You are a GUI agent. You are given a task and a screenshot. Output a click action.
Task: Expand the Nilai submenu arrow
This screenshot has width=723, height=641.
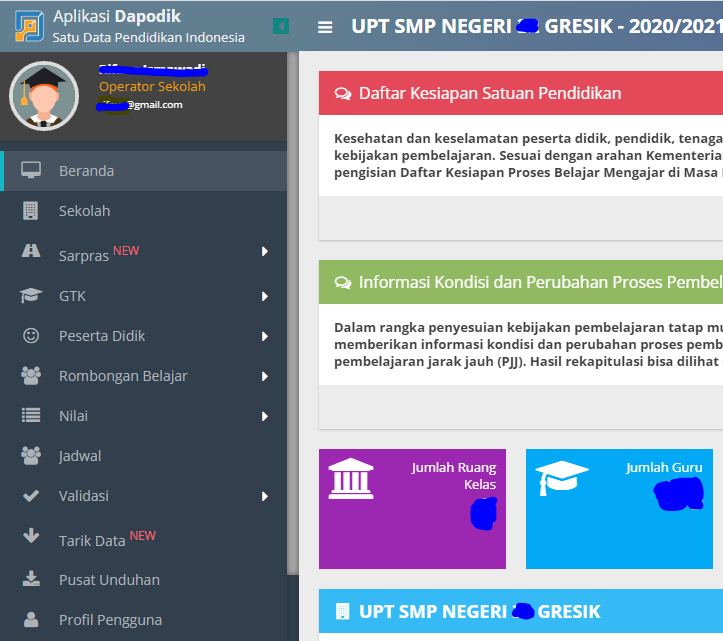pos(265,416)
